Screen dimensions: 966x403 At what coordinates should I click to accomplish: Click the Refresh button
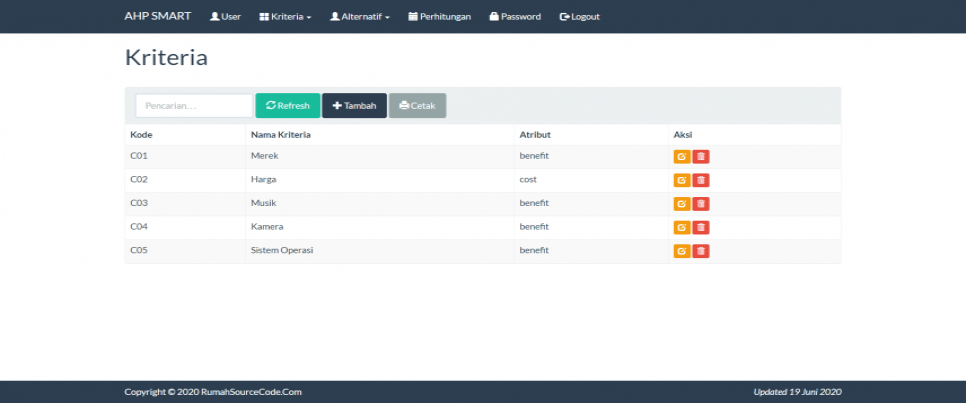[x=288, y=105]
